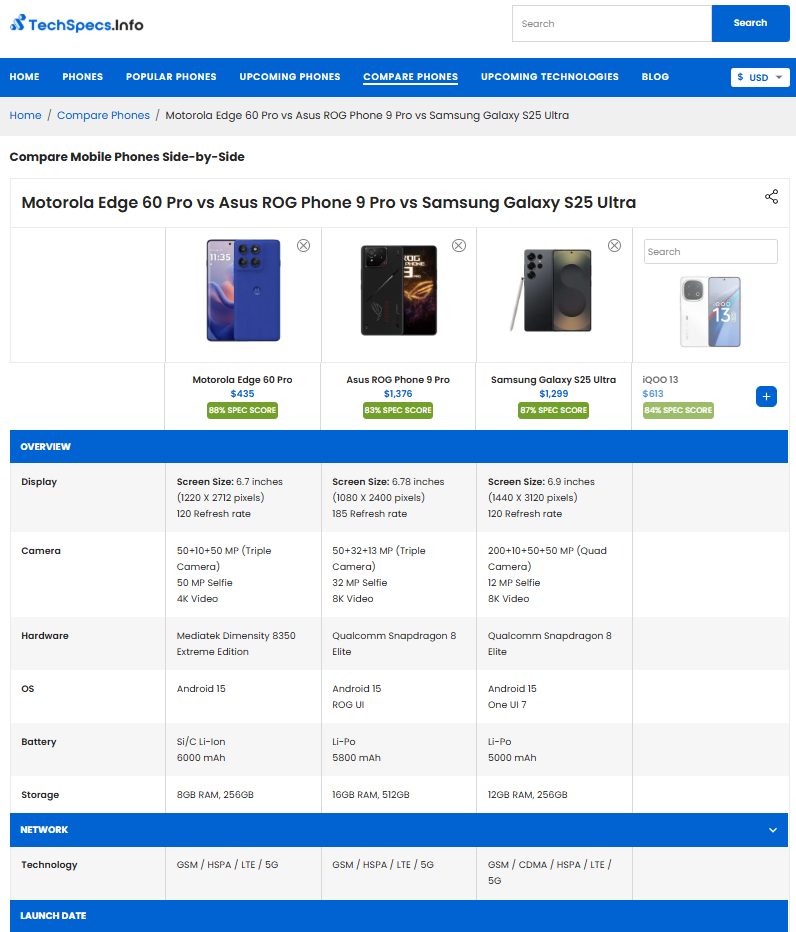Screen dimensions: 796x932
Task: Click the 12GB RAM, 256GB storage value
Action: 528,795
